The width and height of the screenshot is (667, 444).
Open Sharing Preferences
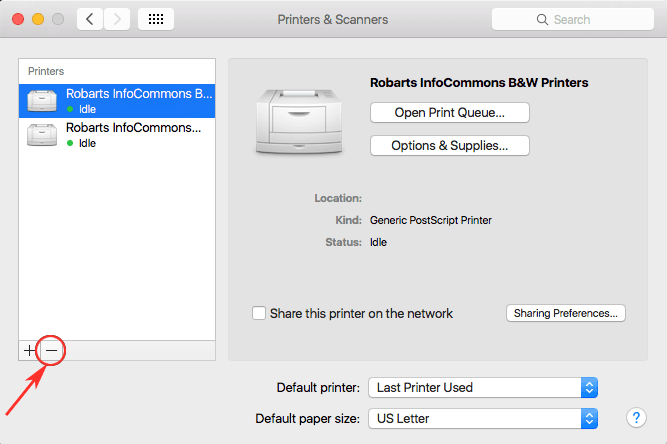pos(566,313)
